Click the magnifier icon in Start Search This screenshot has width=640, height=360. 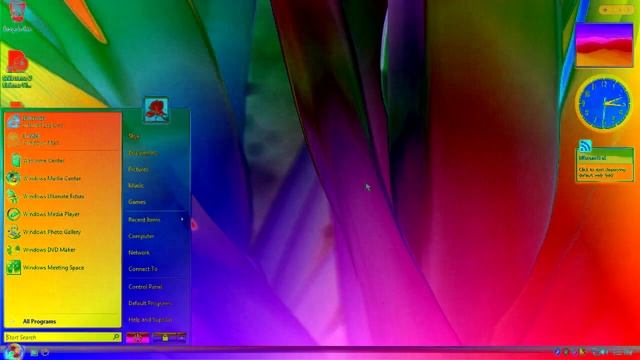(116, 337)
